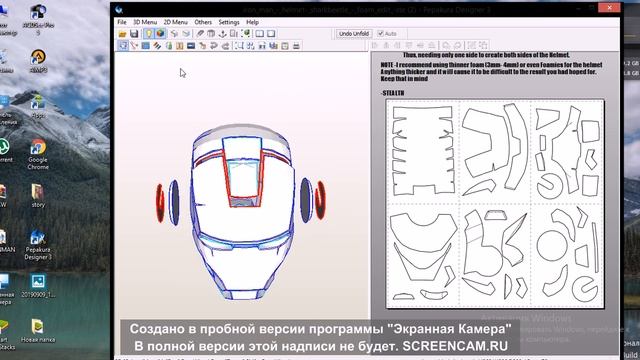Switch to split two-pane window layout icon

259,33
